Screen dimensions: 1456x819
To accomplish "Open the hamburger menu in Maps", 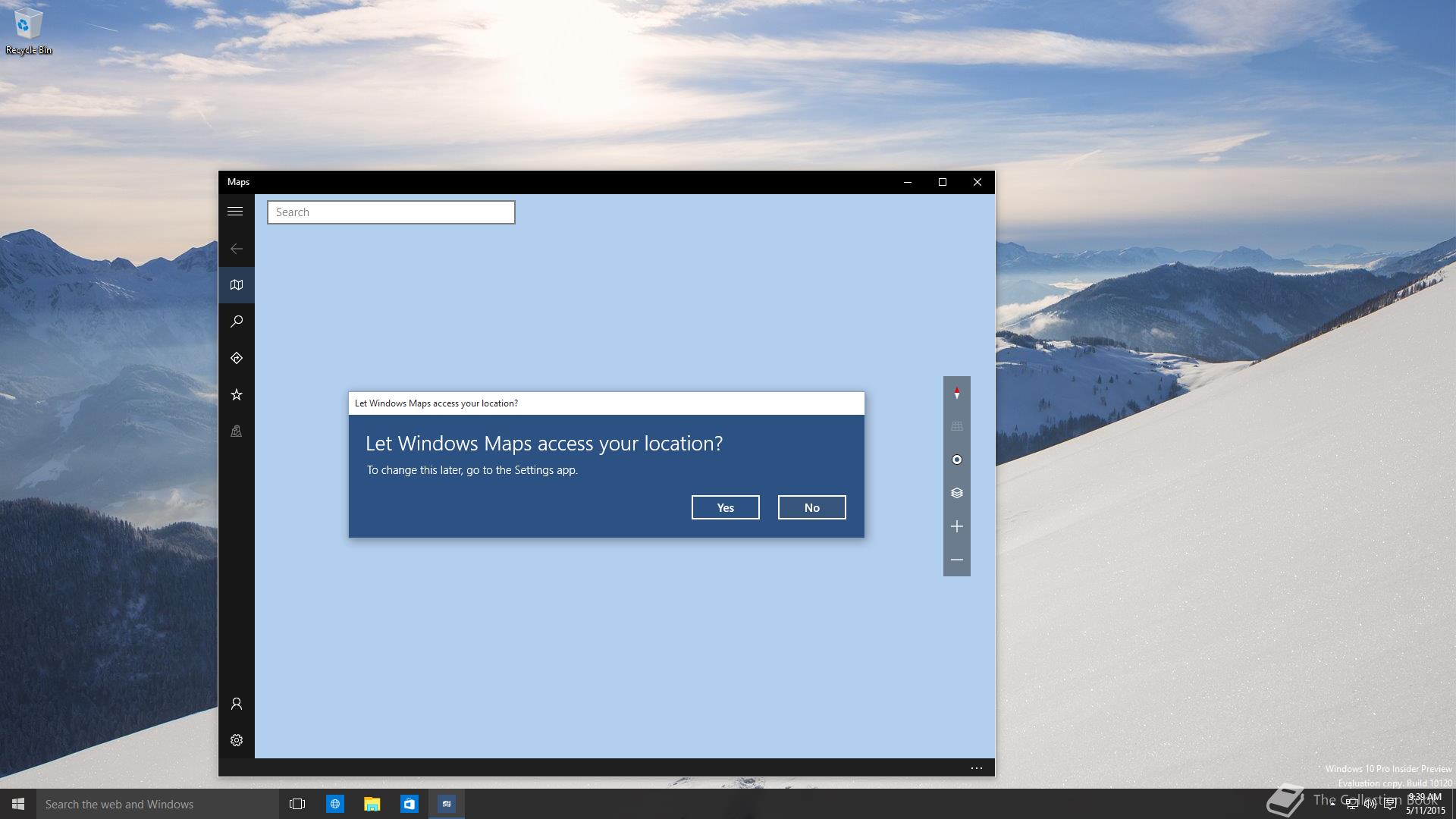I will coord(235,212).
